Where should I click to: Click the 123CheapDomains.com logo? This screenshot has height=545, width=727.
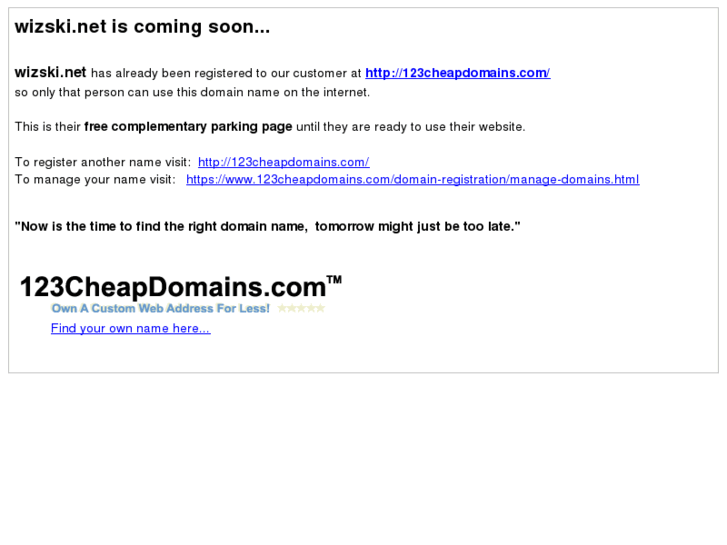[181, 287]
